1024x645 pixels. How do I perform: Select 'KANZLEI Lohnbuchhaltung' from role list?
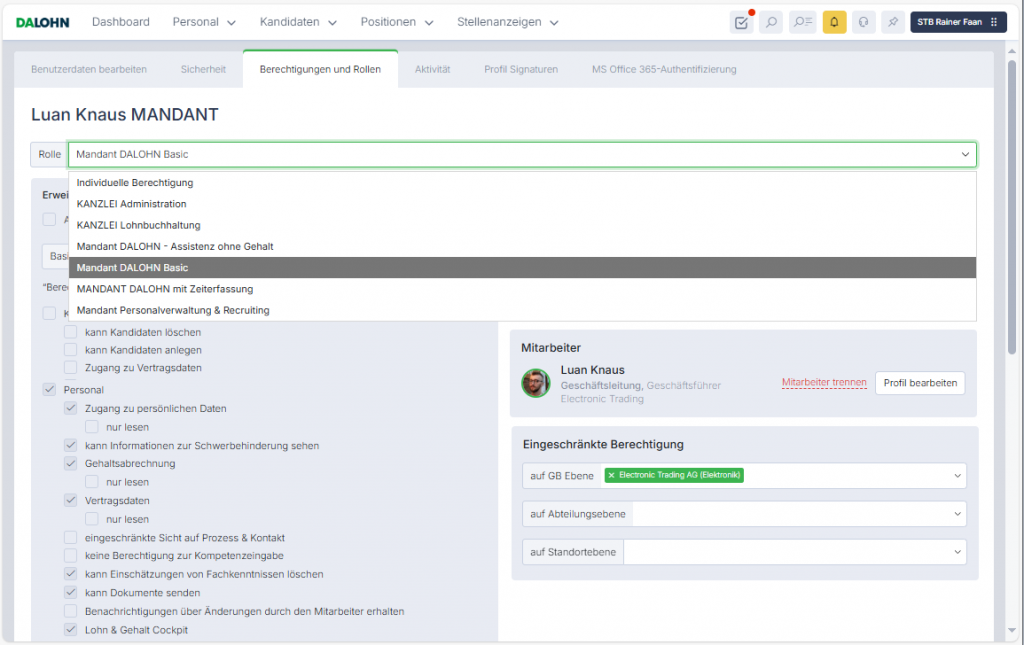point(138,225)
